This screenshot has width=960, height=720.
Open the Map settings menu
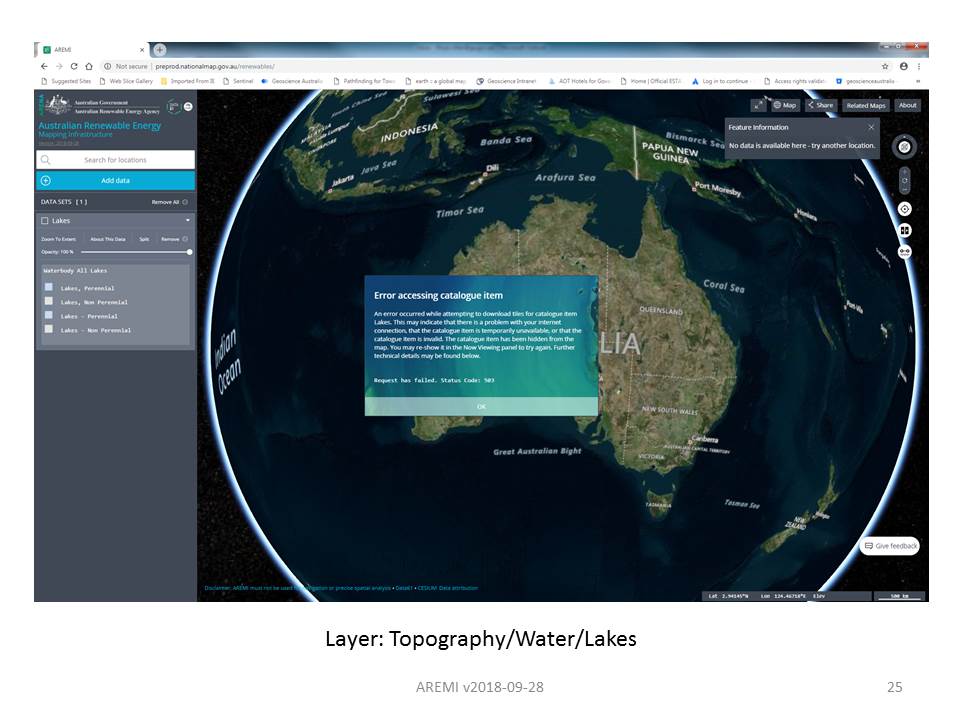click(x=784, y=105)
